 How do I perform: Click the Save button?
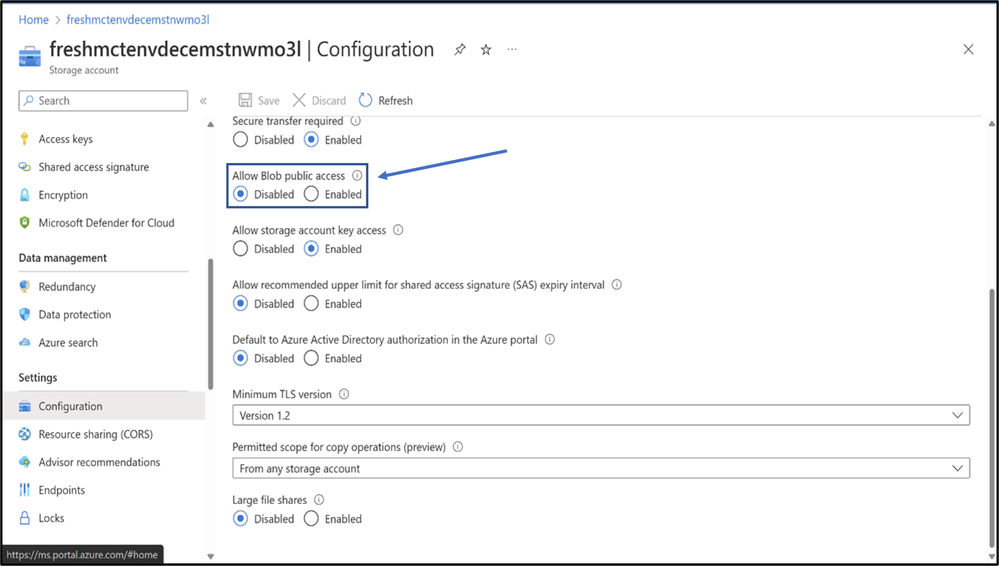tap(259, 100)
